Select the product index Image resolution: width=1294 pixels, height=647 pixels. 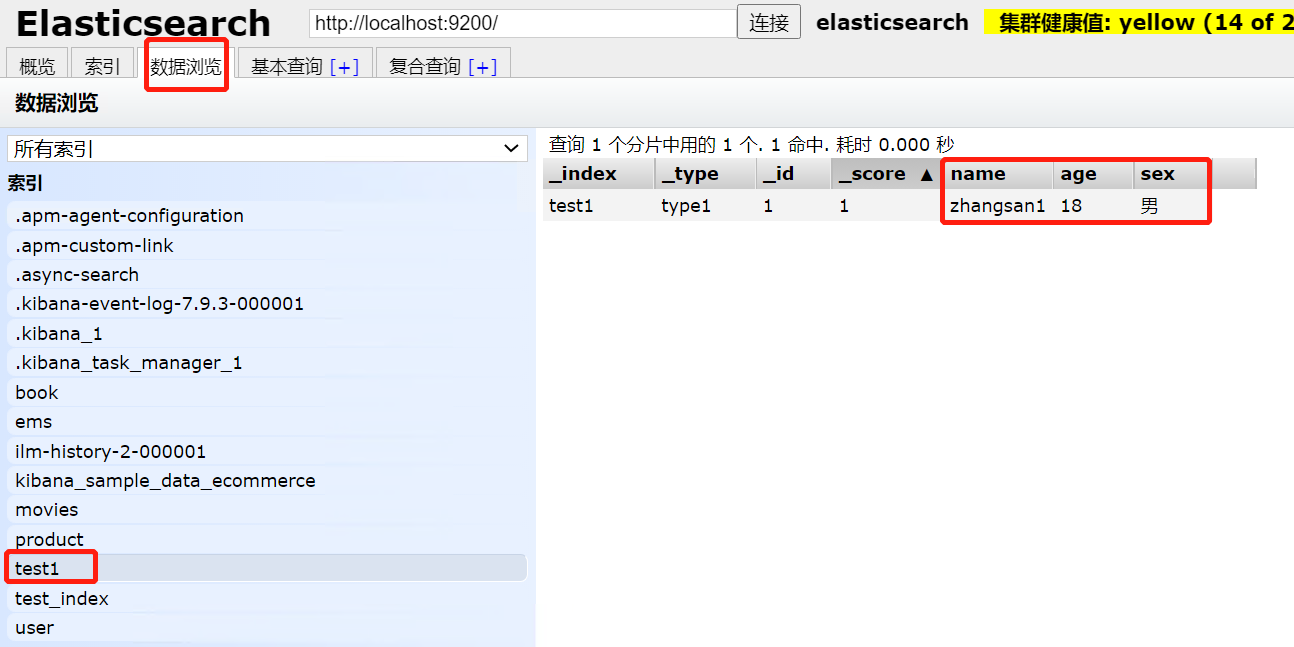pyautogui.click(x=267, y=540)
